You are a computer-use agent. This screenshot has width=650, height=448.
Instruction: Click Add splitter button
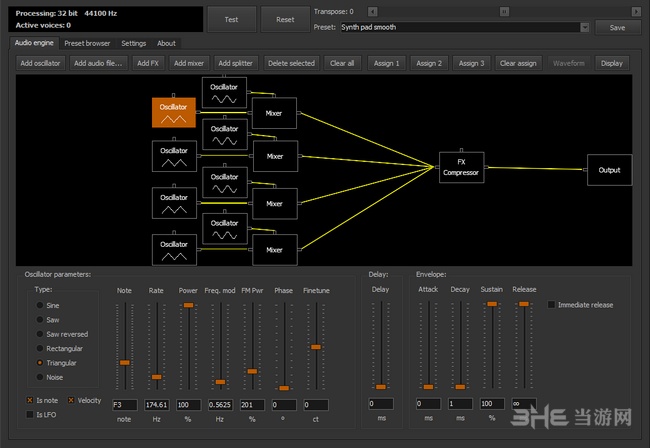pyautogui.click(x=235, y=63)
